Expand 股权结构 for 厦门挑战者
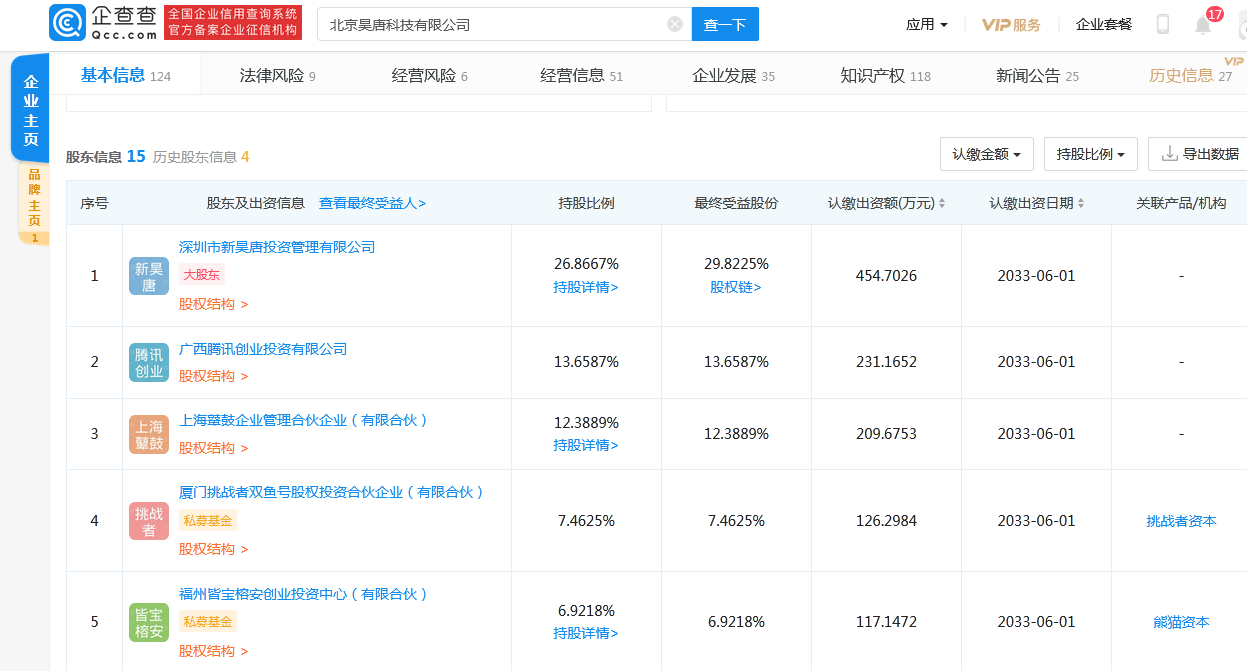The width and height of the screenshot is (1247, 671). point(214,549)
